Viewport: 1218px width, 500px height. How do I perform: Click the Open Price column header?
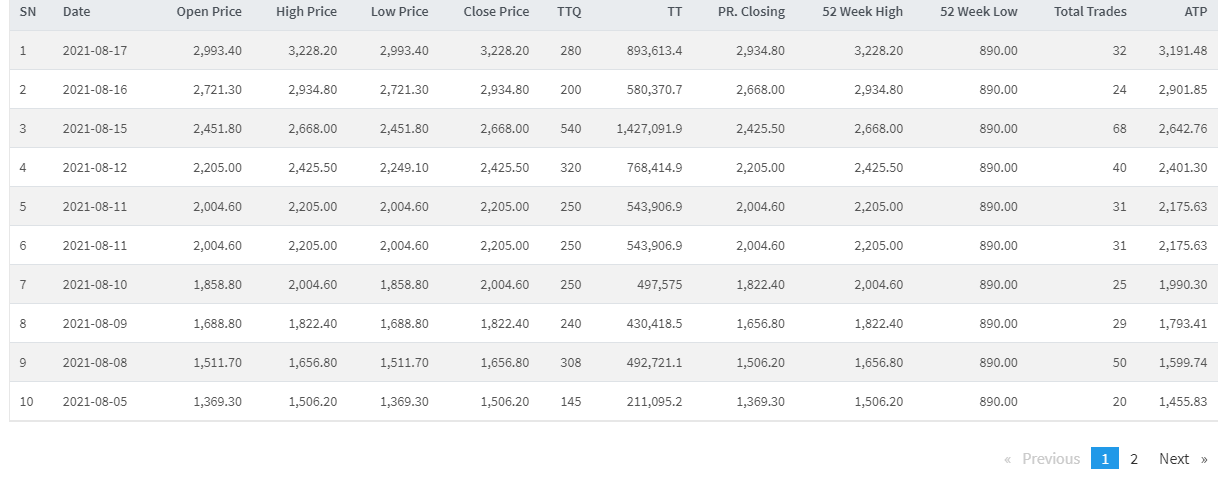pos(208,12)
